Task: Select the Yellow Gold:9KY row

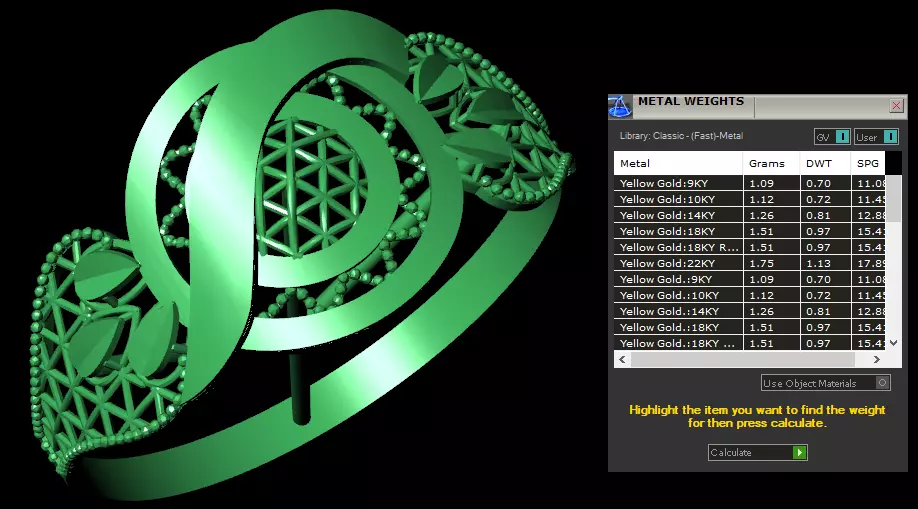Action: [x=749, y=183]
